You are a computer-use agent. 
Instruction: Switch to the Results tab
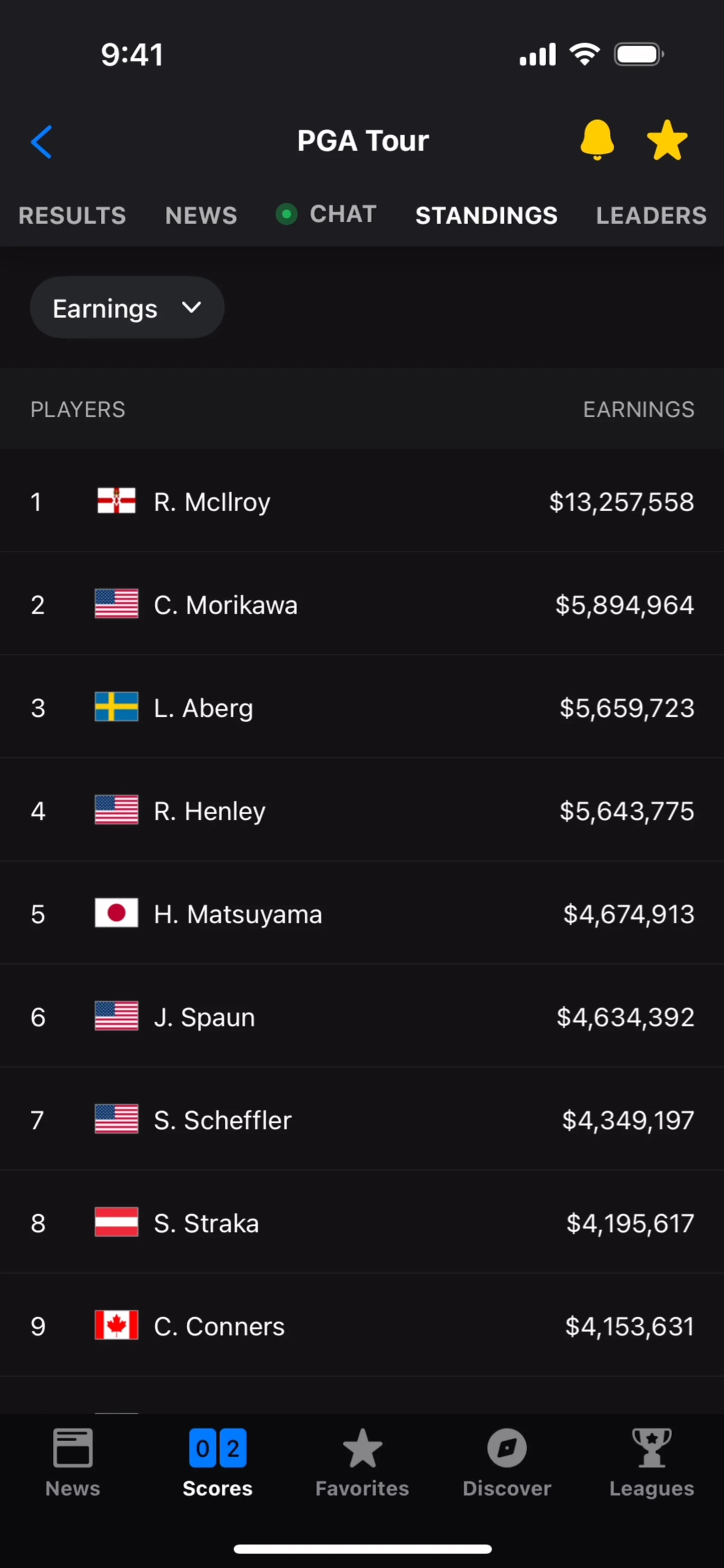pyautogui.click(x=72, y=216)
